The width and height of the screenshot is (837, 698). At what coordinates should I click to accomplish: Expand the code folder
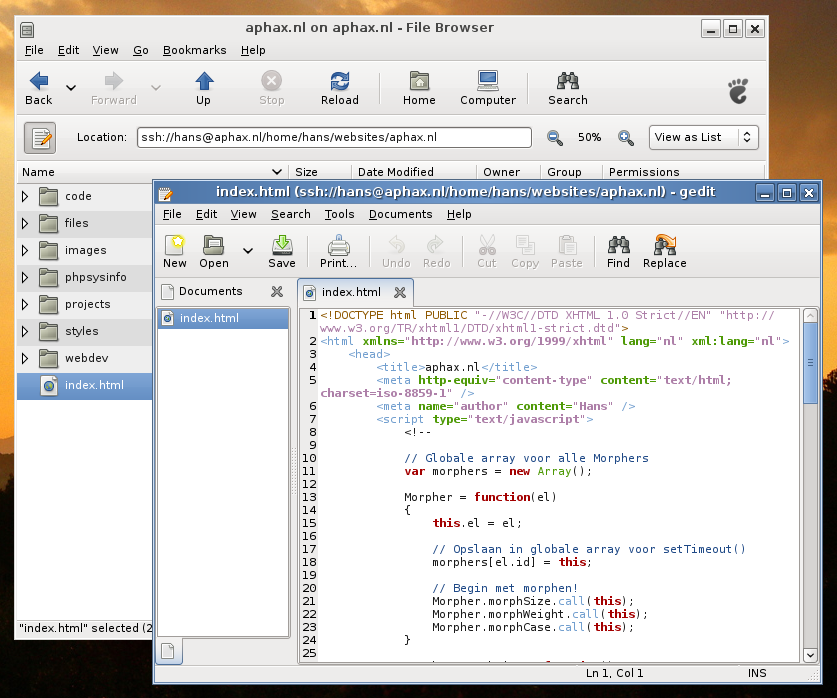pyautogui.click(x=25, y=196)
